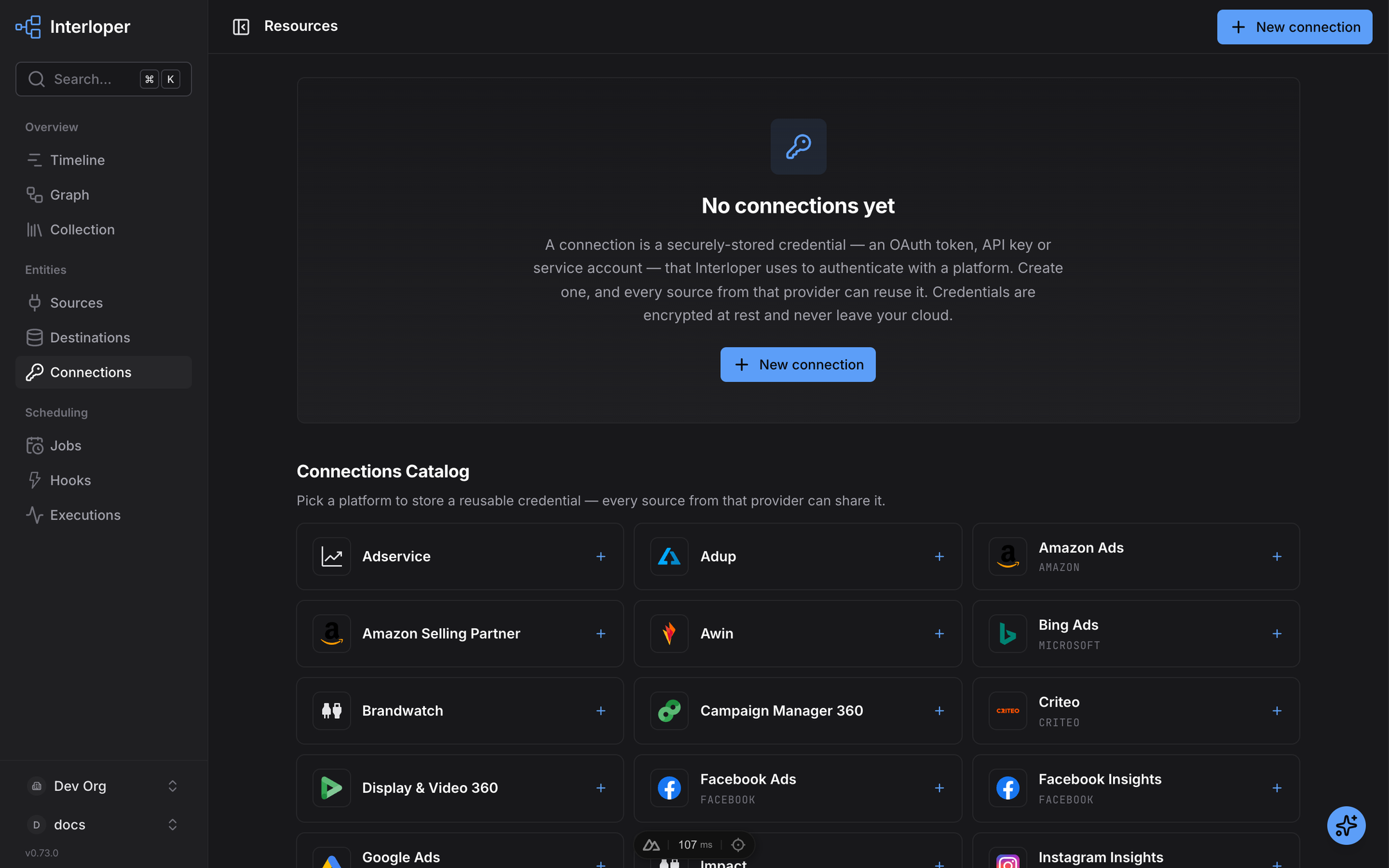Click the dev toolbar mountain logo icon
The image size is (1389, 868).
pos(651,844)
